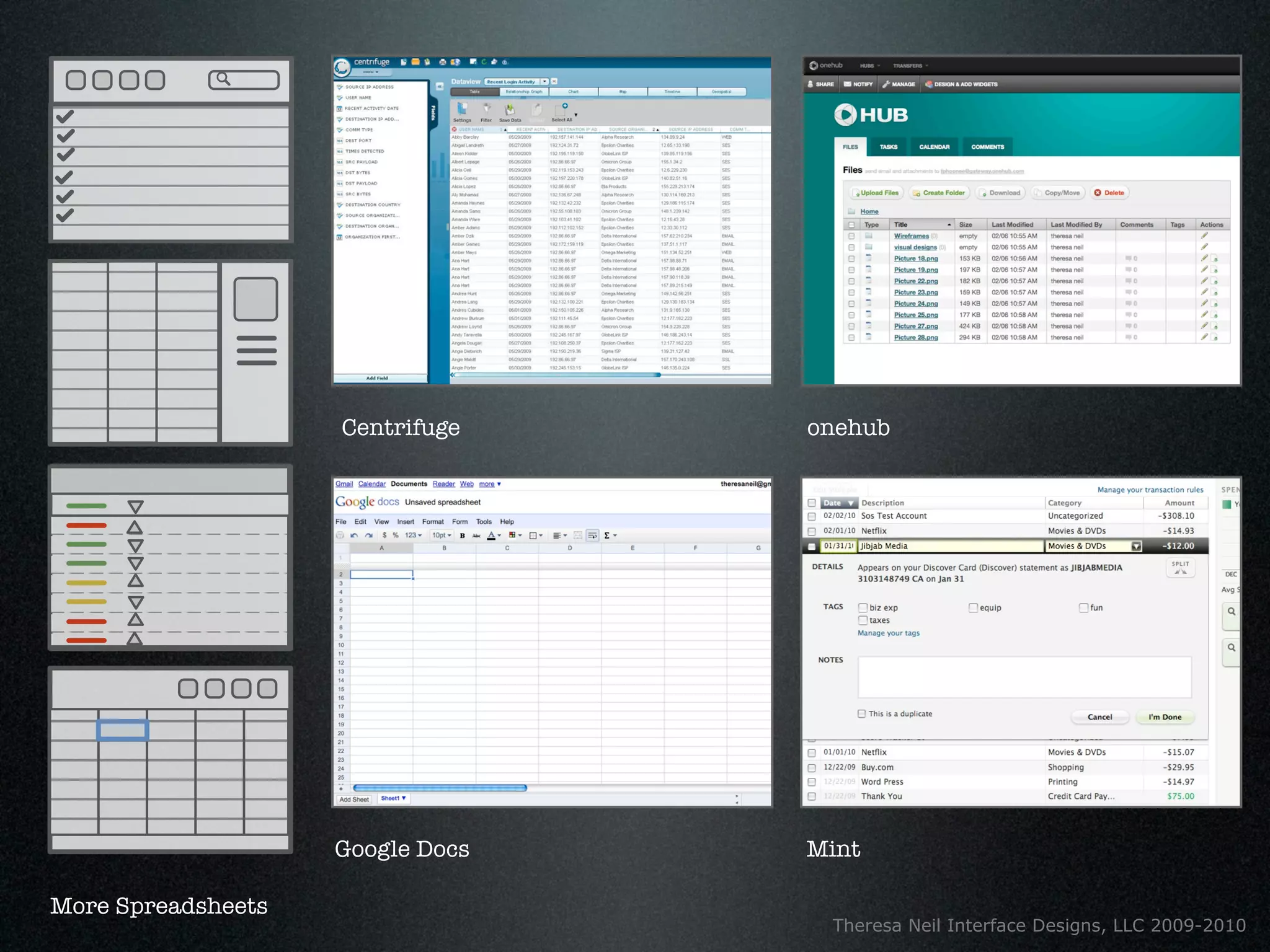Toggle strikethrough Abc icon in Google Docs
Viewport: 1270px width, 952px height.
pyautogui.click(x=476, y=535)
